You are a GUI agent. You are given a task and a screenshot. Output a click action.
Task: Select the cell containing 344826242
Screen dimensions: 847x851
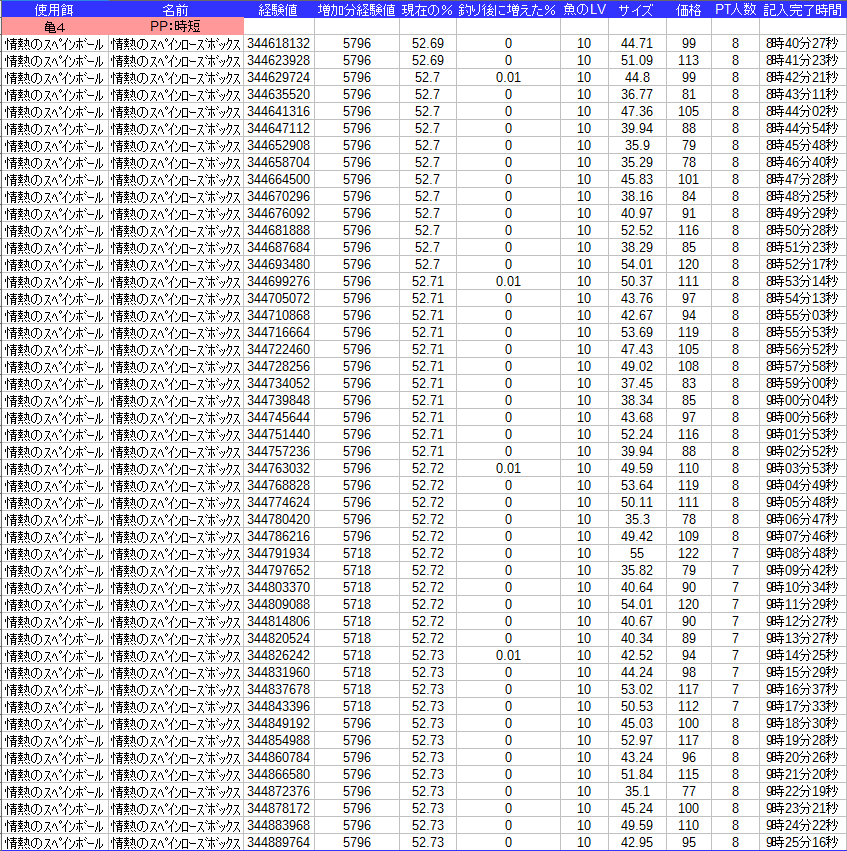[x=278, y=655]
